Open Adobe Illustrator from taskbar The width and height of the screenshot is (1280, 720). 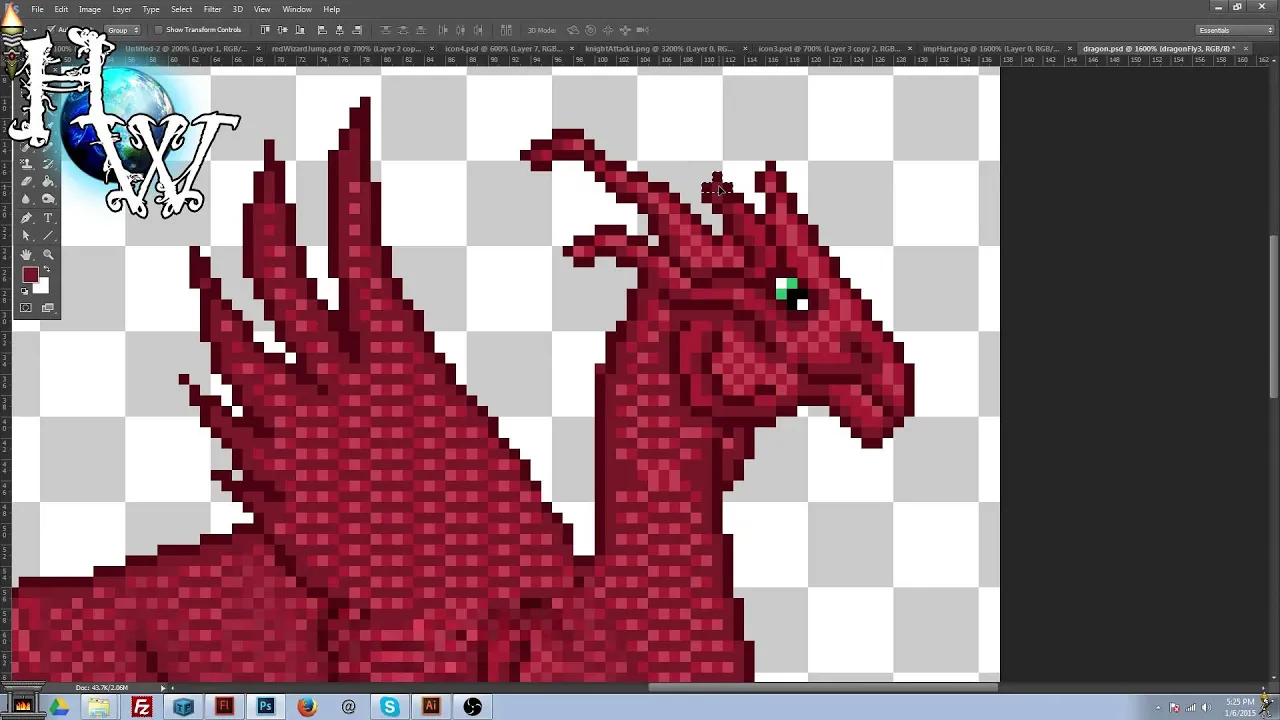tap(431, 707)
